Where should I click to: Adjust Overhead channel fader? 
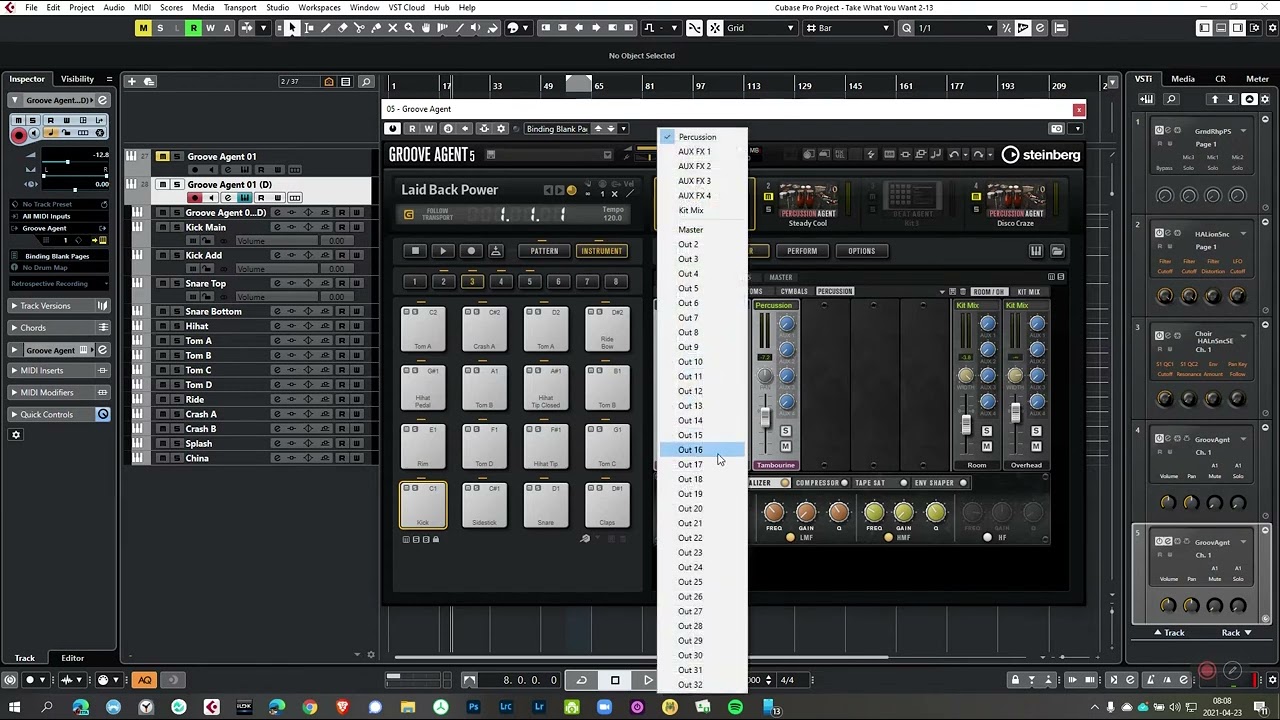click(1015, 412)
